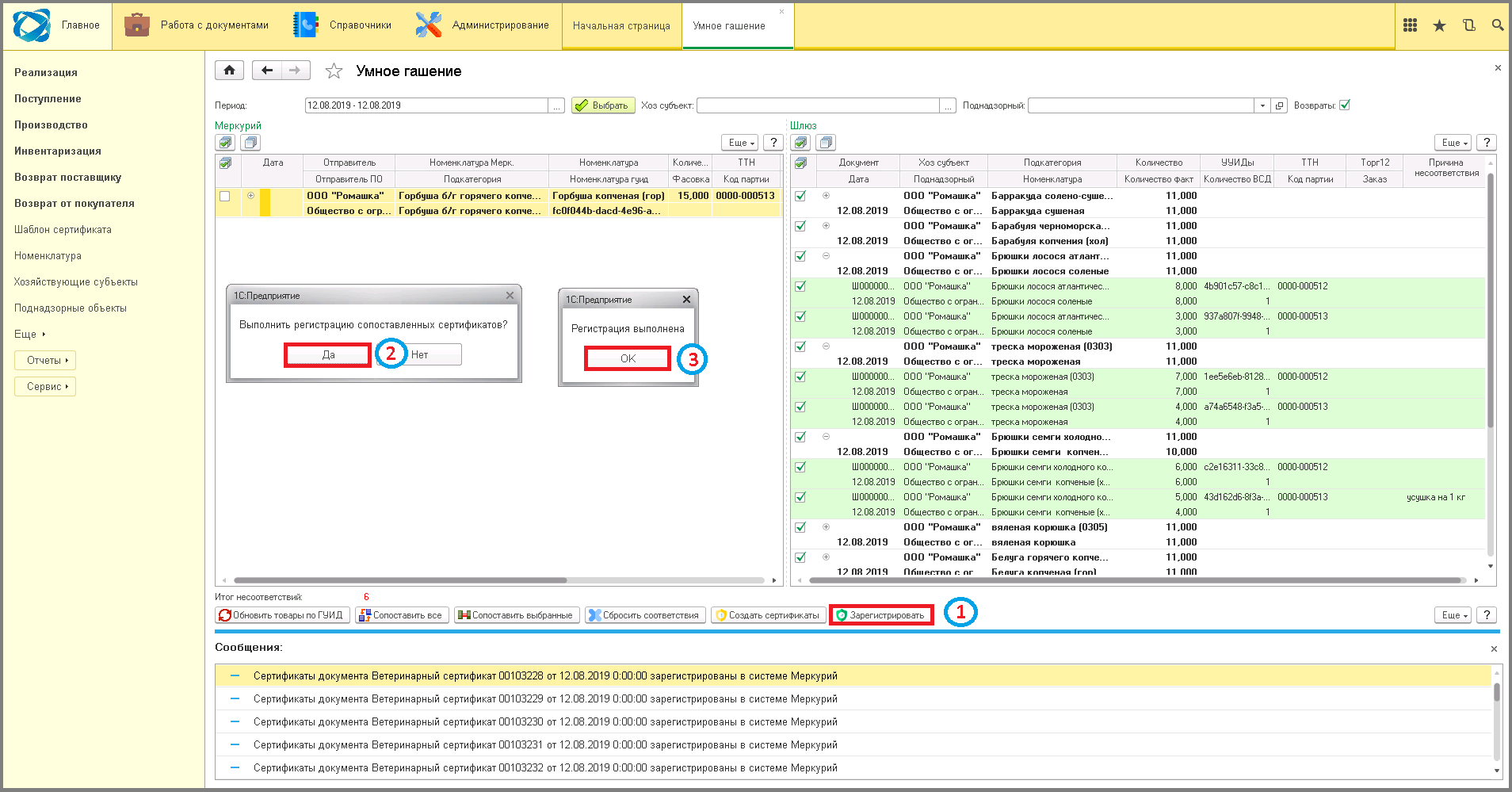Click the 1C application logo icon
Viewport: 1512px width, 792px height.
coord(32,25)
